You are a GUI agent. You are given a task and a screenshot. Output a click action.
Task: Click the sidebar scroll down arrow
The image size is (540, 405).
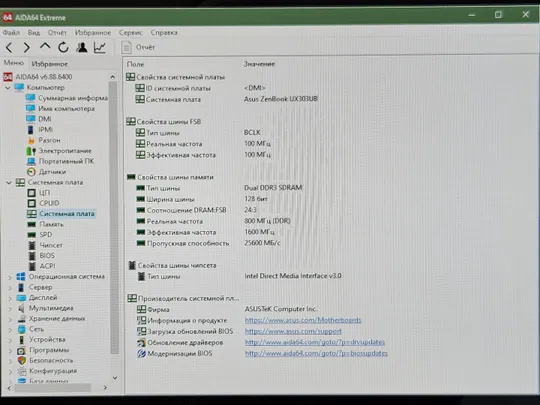coord(115,378)
